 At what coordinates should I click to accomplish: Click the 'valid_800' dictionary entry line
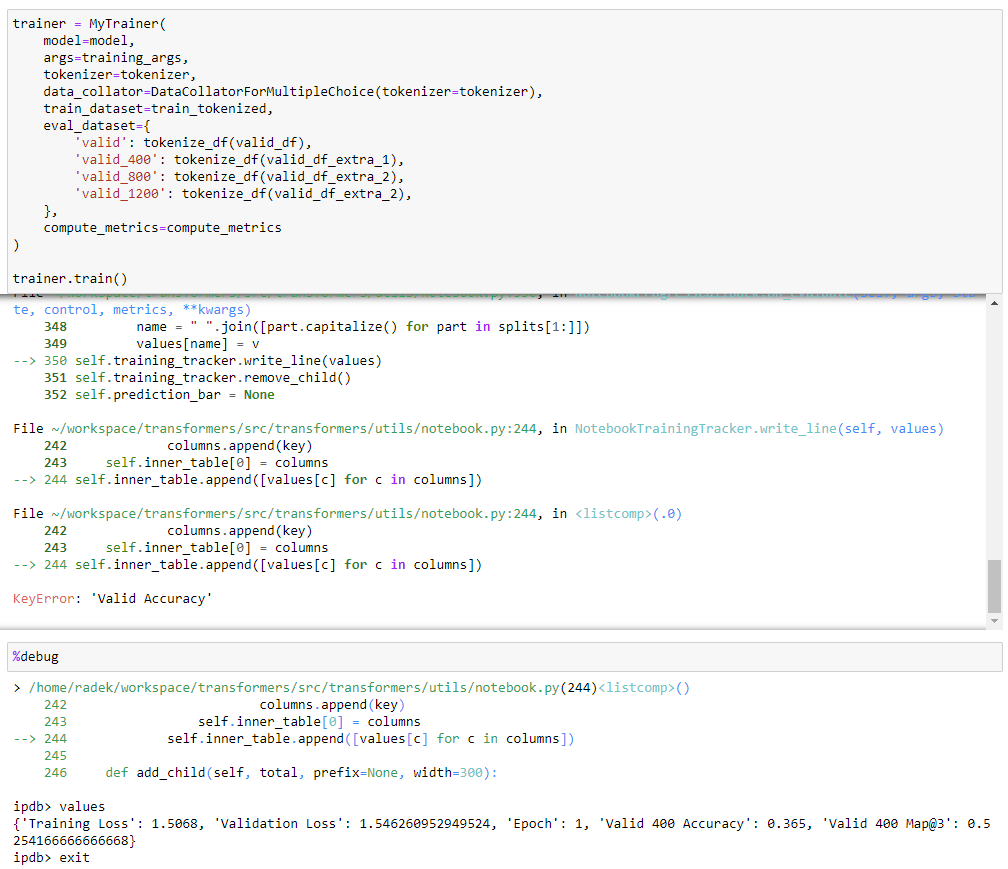(239, 177)
